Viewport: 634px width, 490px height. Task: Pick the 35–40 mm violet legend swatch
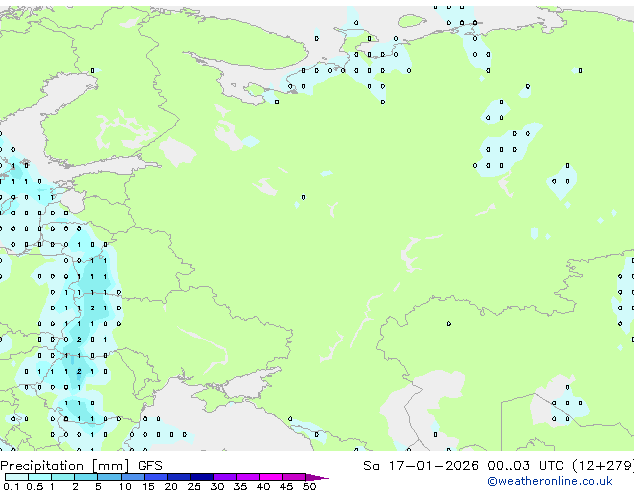[248, 477]
